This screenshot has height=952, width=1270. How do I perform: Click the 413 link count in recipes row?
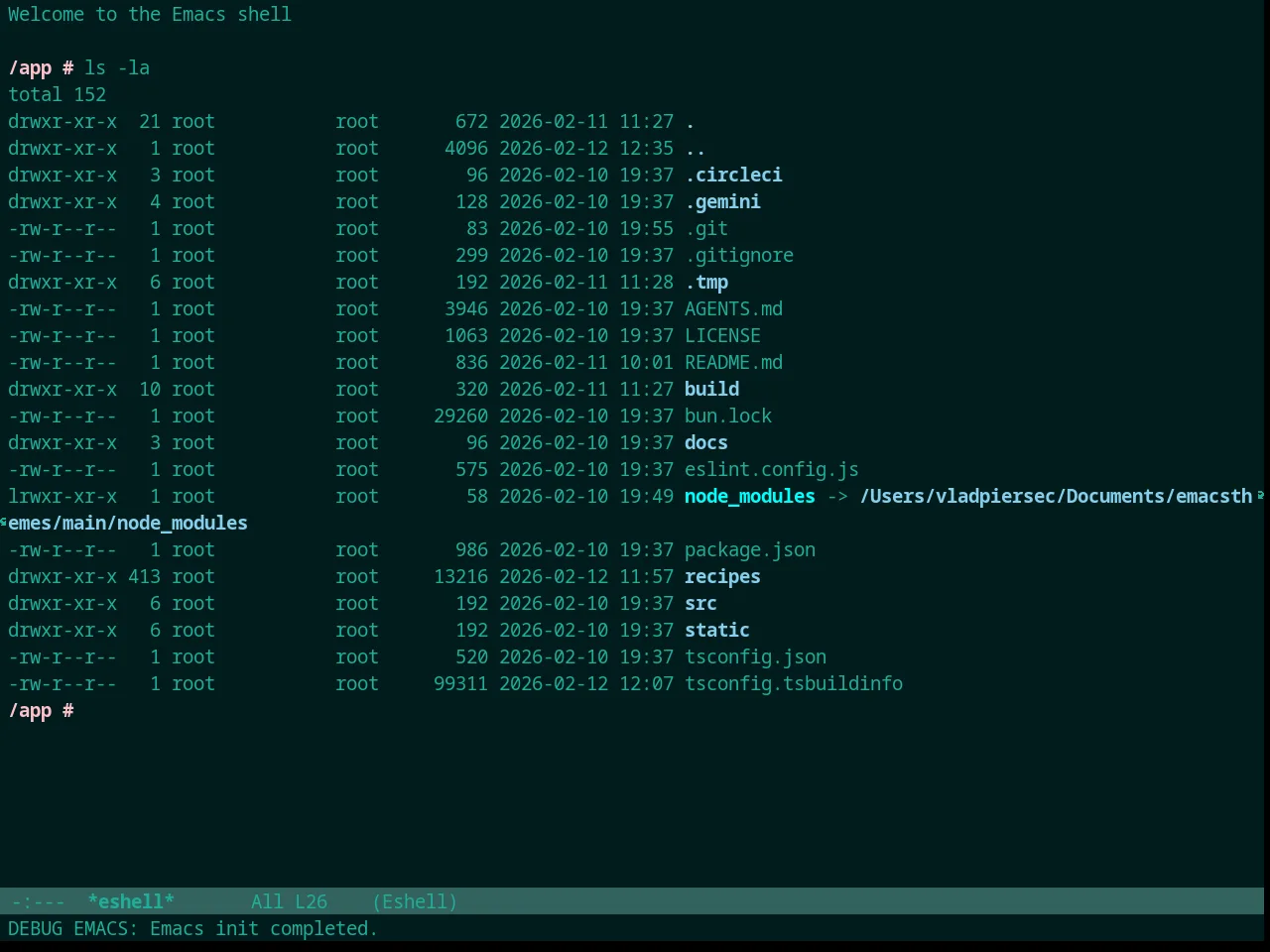coord(144,576)
